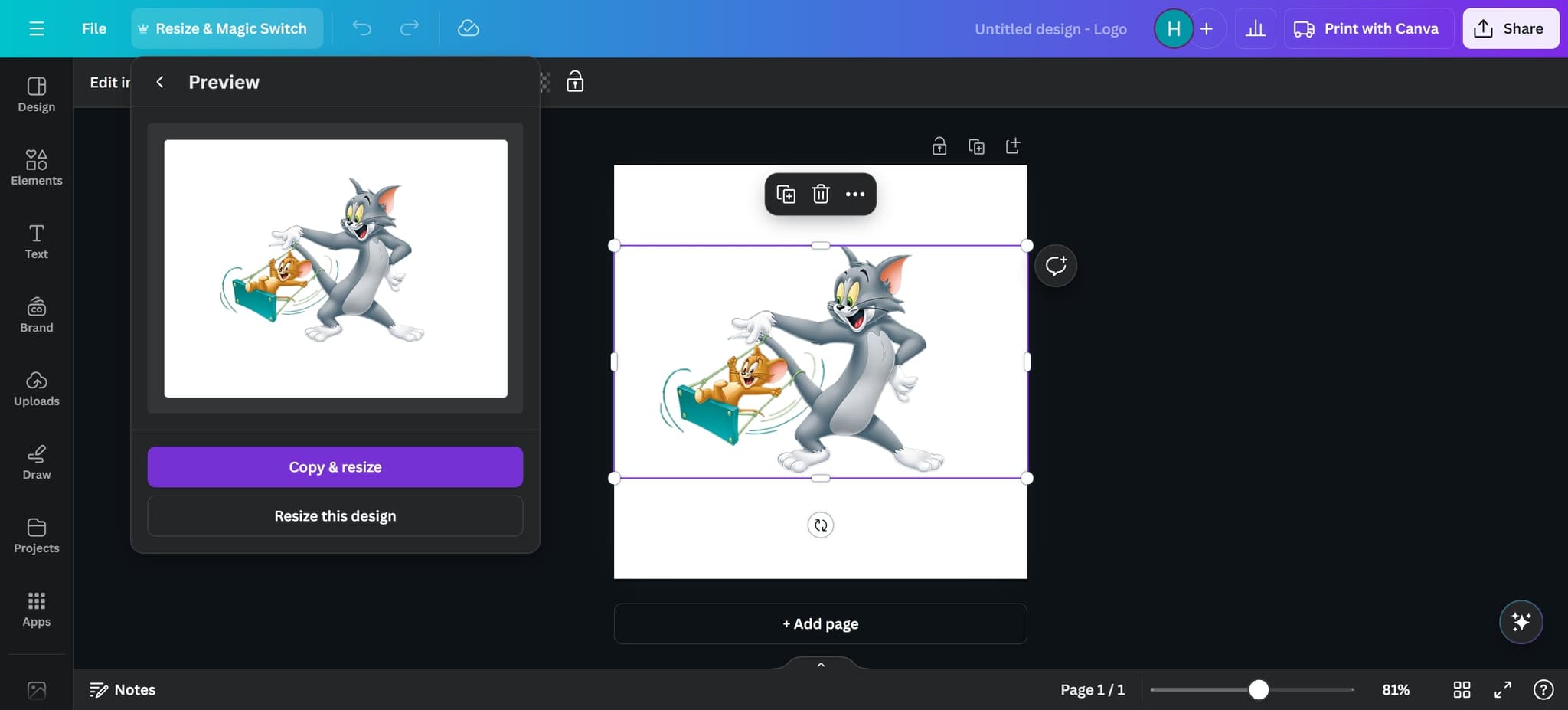The image size is (1568, 710).
Task: Open the Canva Assistant sparkle icon
Action: click(1521, 622)
